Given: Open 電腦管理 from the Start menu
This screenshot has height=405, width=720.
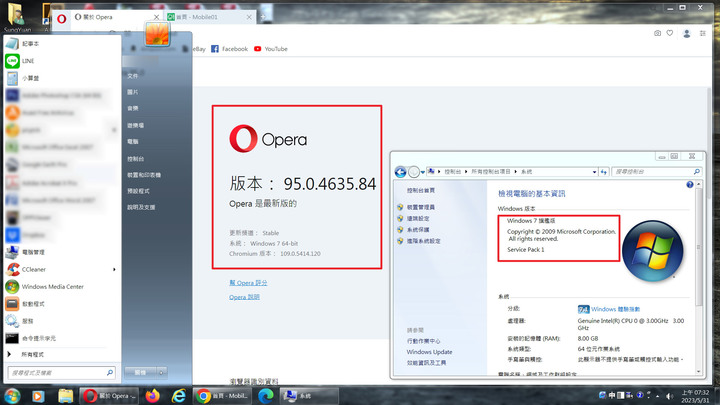Looking at the screenshot, I should pos(60,252).
